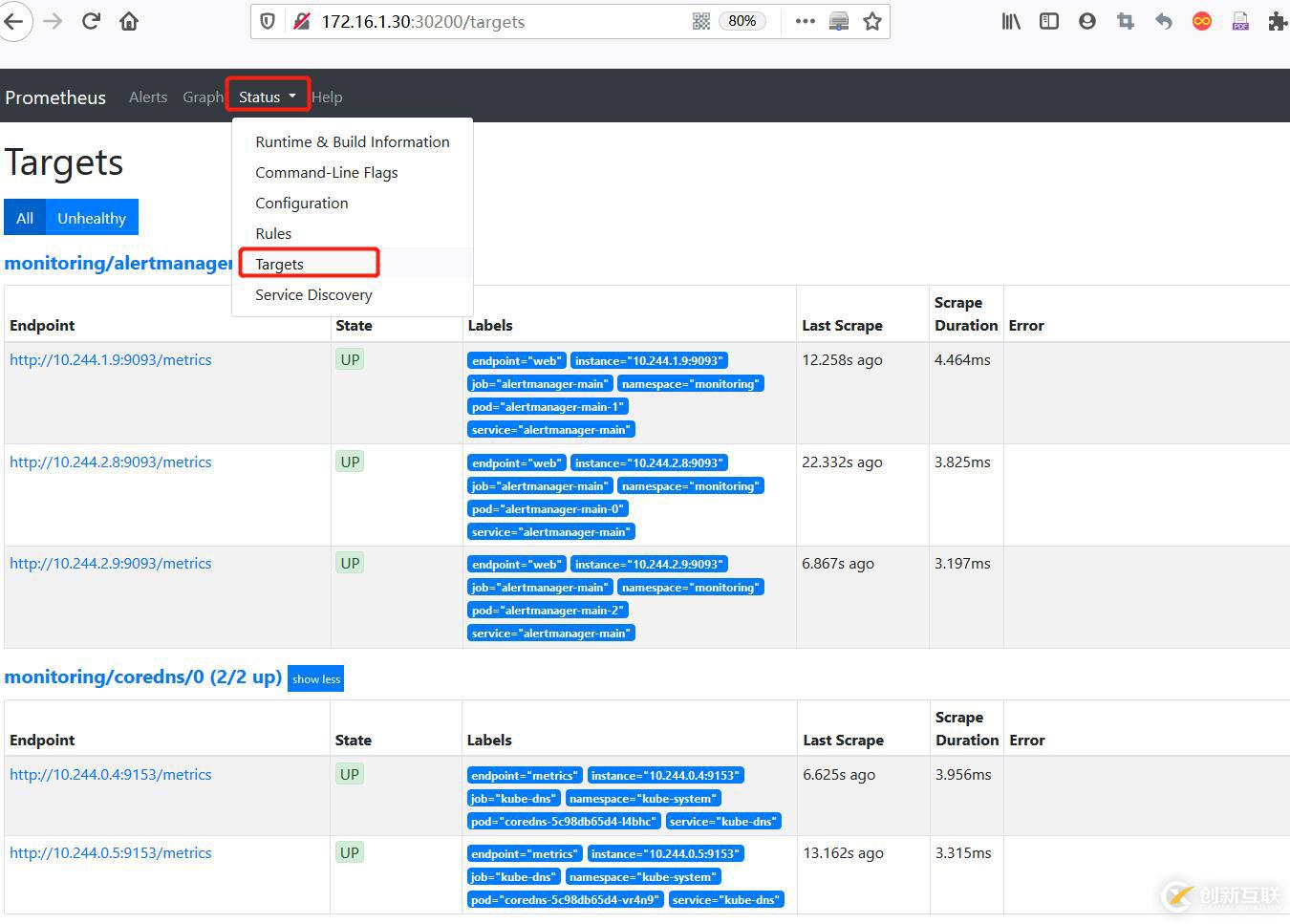
Task: Click label pod="coredns-5c98db65d4-vr4n9"
Action: click(565, 900)
